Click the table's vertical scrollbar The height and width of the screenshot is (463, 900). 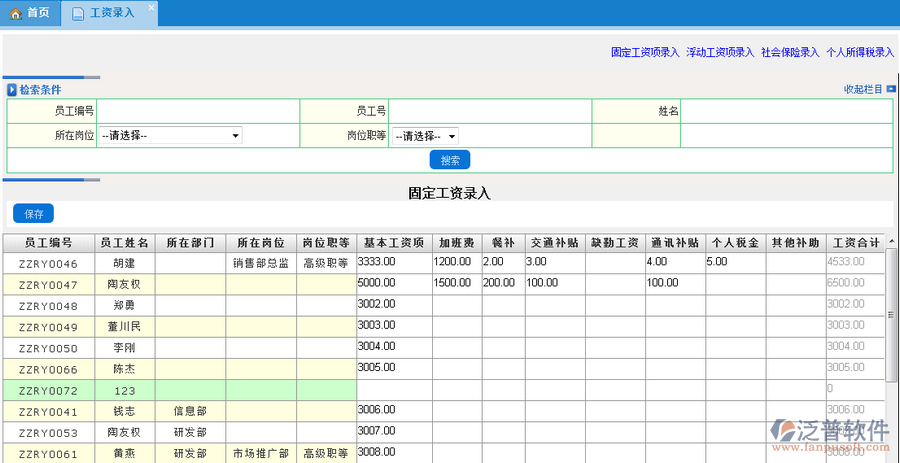coord(892,320)
